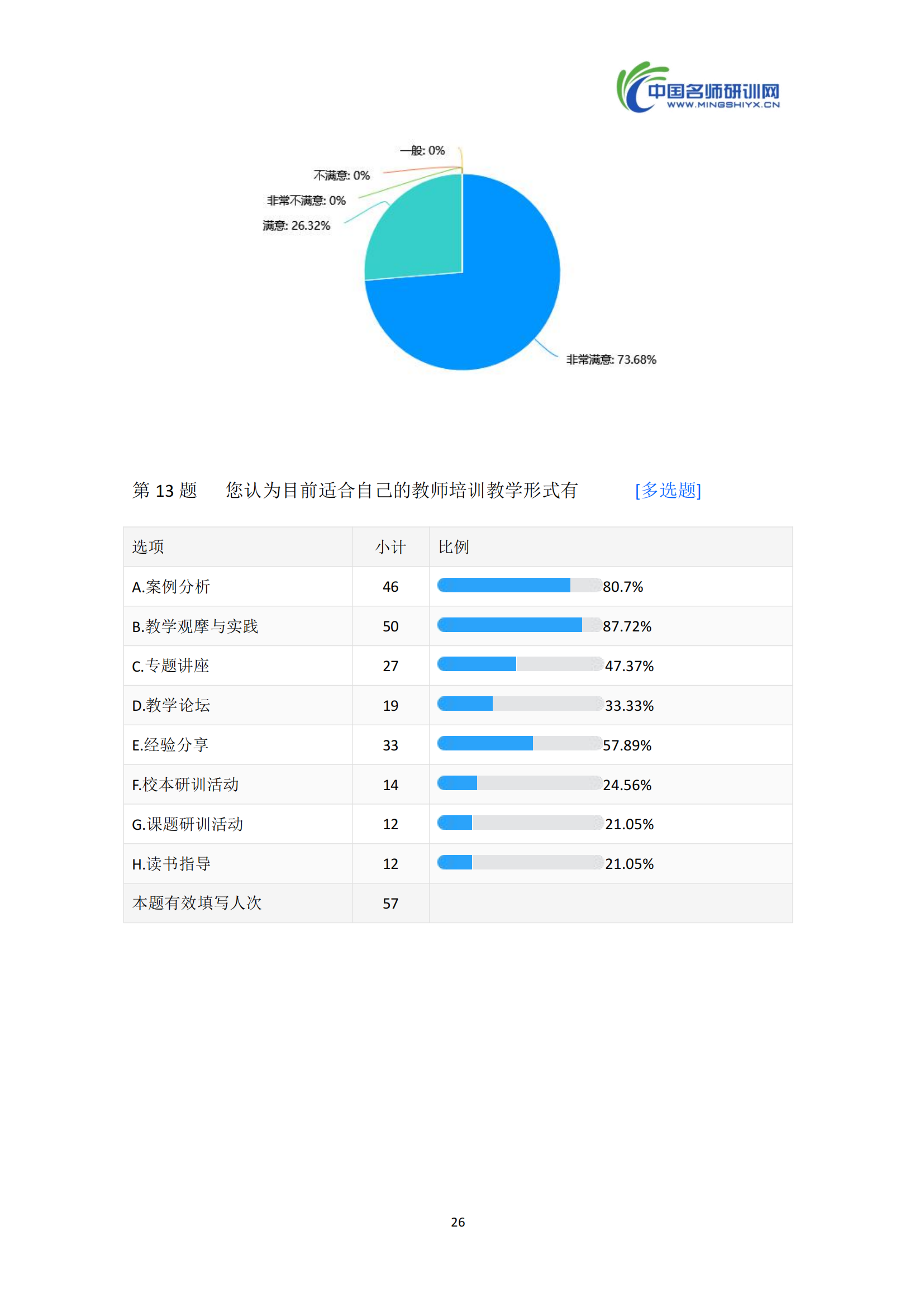The height and width of the screenshot is (1307, 924).
Task: Click the percentage value 80.7%
Action: pos(623,587)
